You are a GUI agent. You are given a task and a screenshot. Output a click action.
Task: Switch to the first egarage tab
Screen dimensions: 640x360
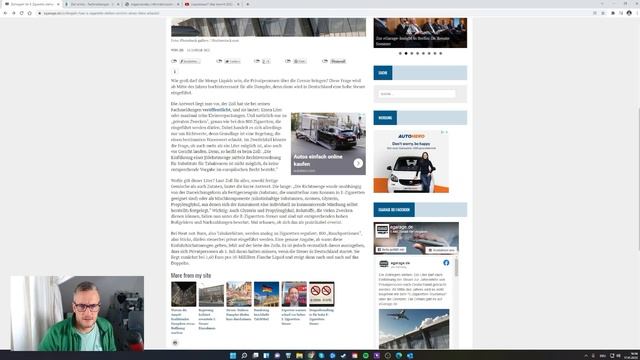coord(32,4)
